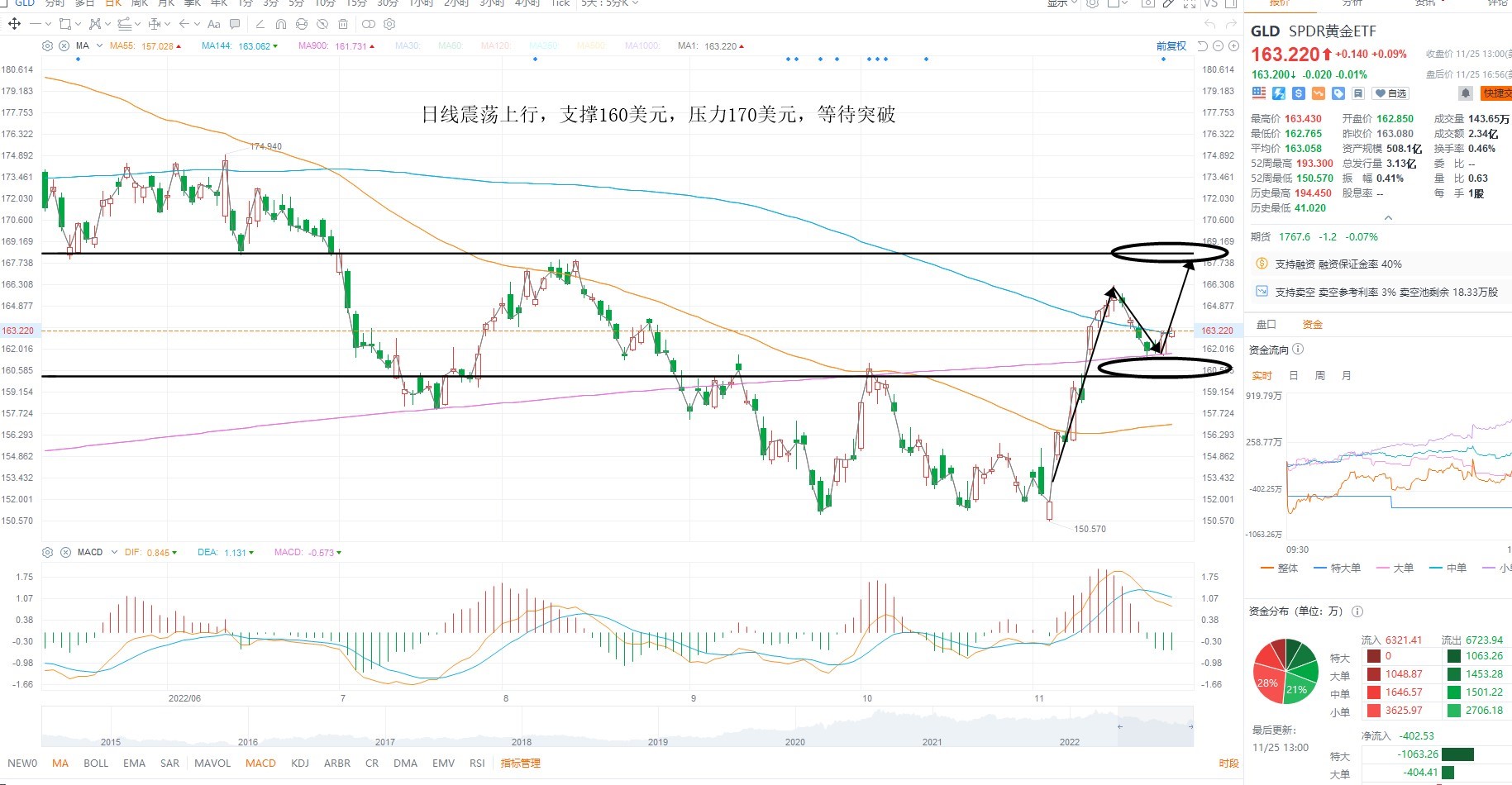Select the 实时 capital flow tab

point(1262,376)
